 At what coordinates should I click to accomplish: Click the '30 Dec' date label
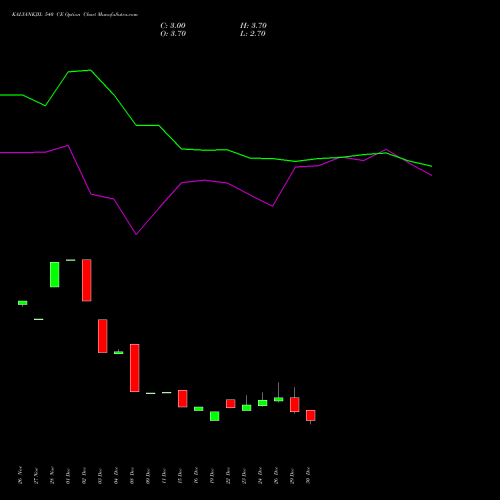coord(308,476)
